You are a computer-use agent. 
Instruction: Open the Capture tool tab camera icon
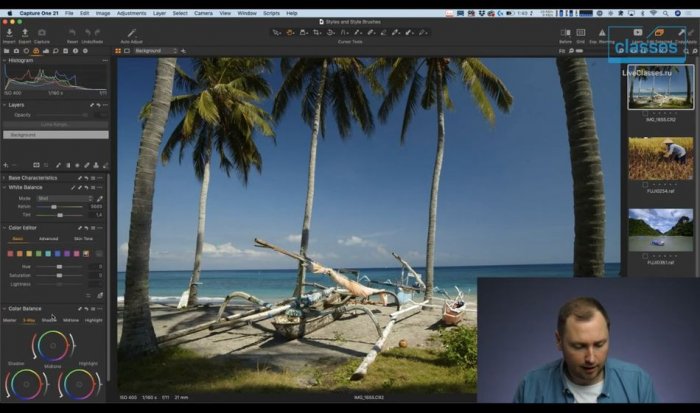tap(17, 51)
